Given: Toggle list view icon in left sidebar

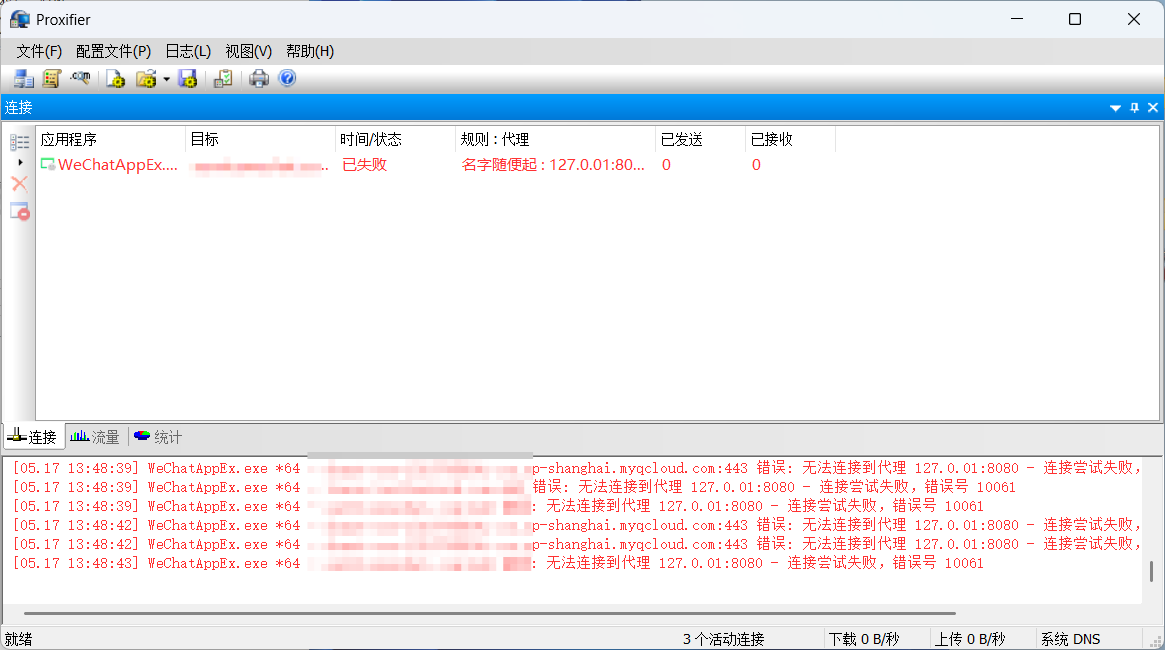Looking at the screenshot, I should 19,143.
